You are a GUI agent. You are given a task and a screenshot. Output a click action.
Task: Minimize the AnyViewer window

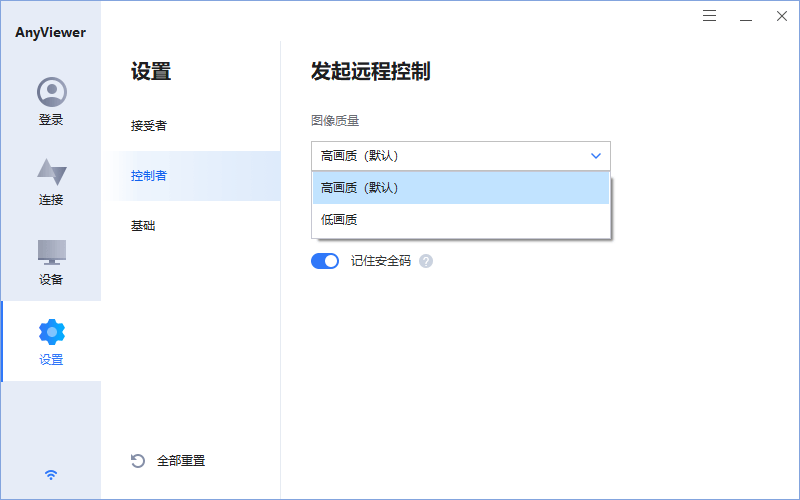pyautogui.click(x=745, y=16)
